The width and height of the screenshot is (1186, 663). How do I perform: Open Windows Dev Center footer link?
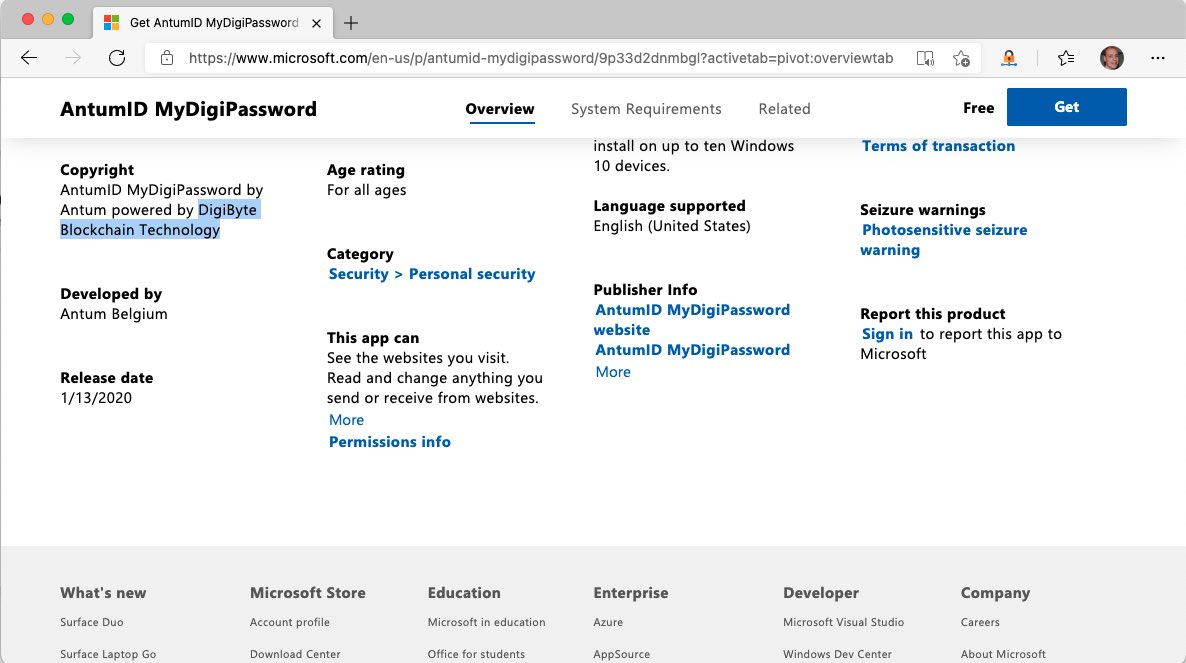837,654
